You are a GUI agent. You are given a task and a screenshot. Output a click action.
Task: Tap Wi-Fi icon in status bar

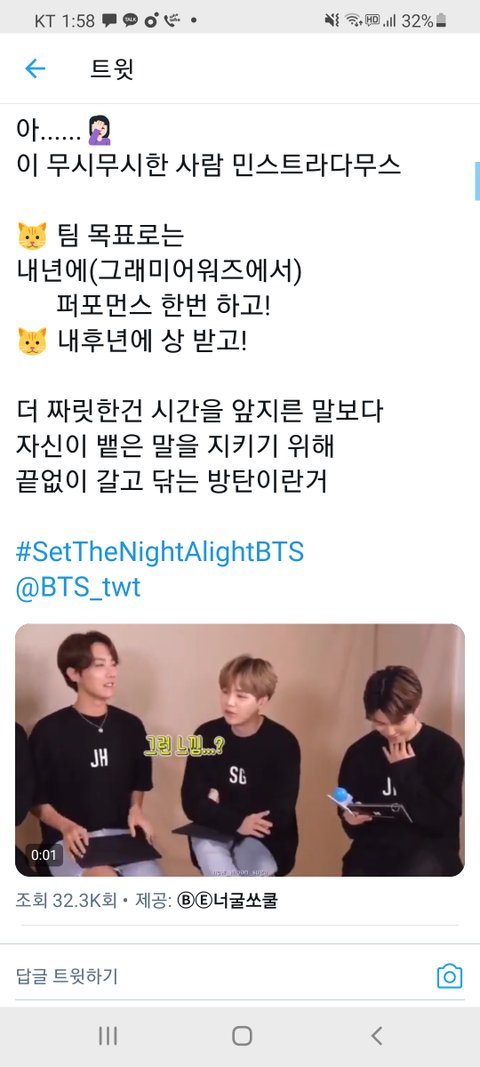[353, 21]
